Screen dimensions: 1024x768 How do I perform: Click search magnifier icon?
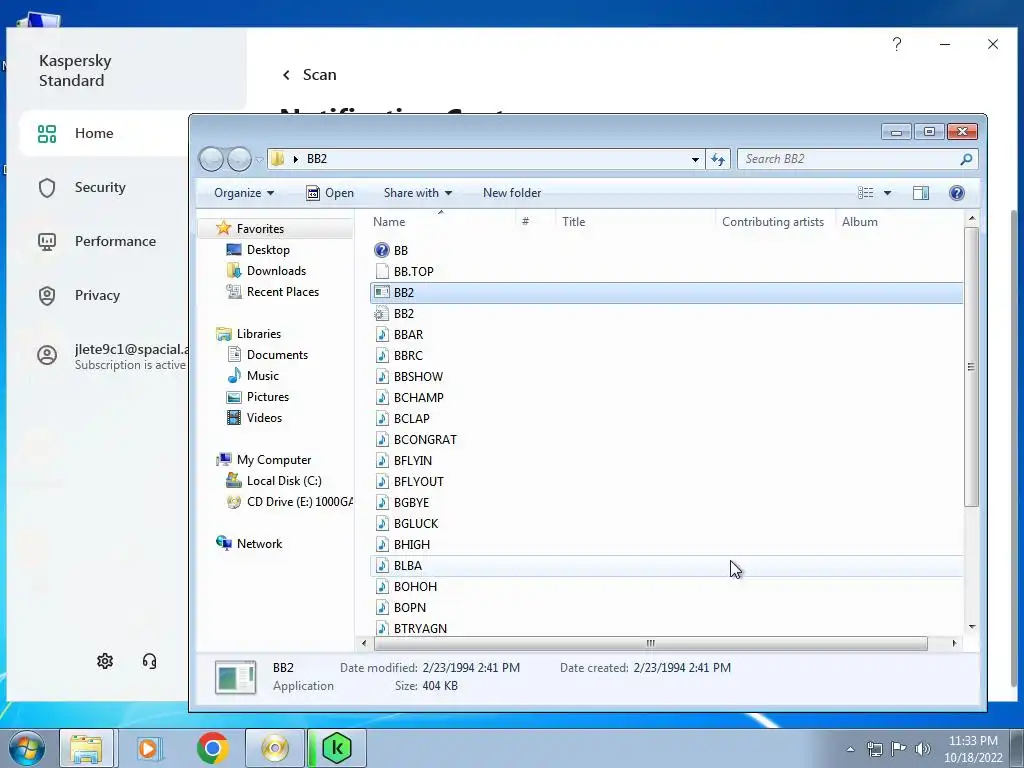pyautogui.click(x=967, y=159)
